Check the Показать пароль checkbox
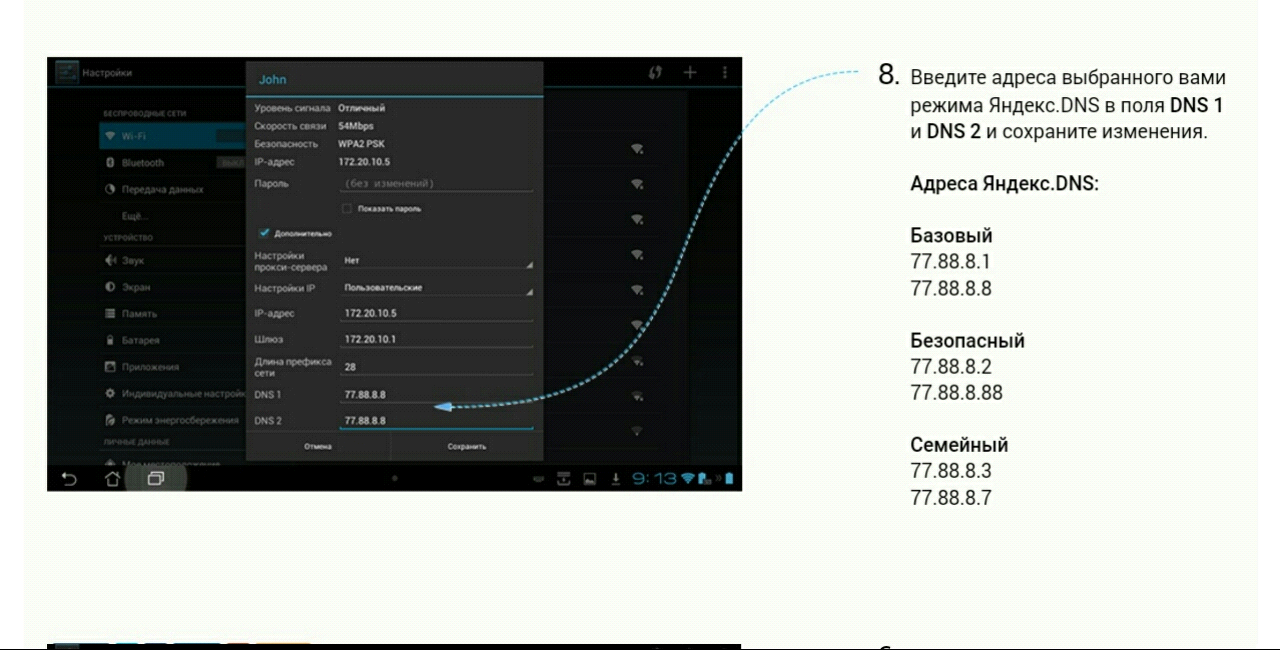Viewport: 1280px width, 650px height. (346, 209)
